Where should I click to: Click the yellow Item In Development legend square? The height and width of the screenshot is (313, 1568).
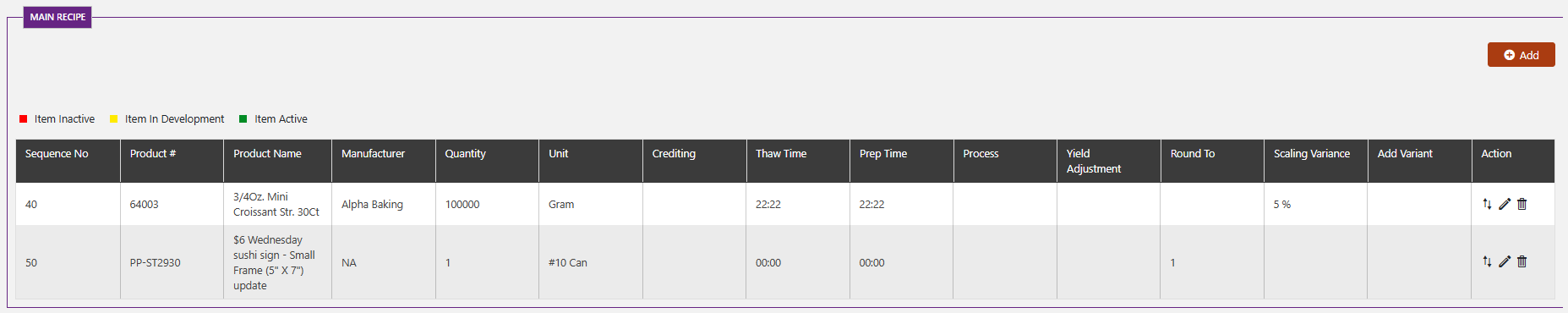[114, 119]
